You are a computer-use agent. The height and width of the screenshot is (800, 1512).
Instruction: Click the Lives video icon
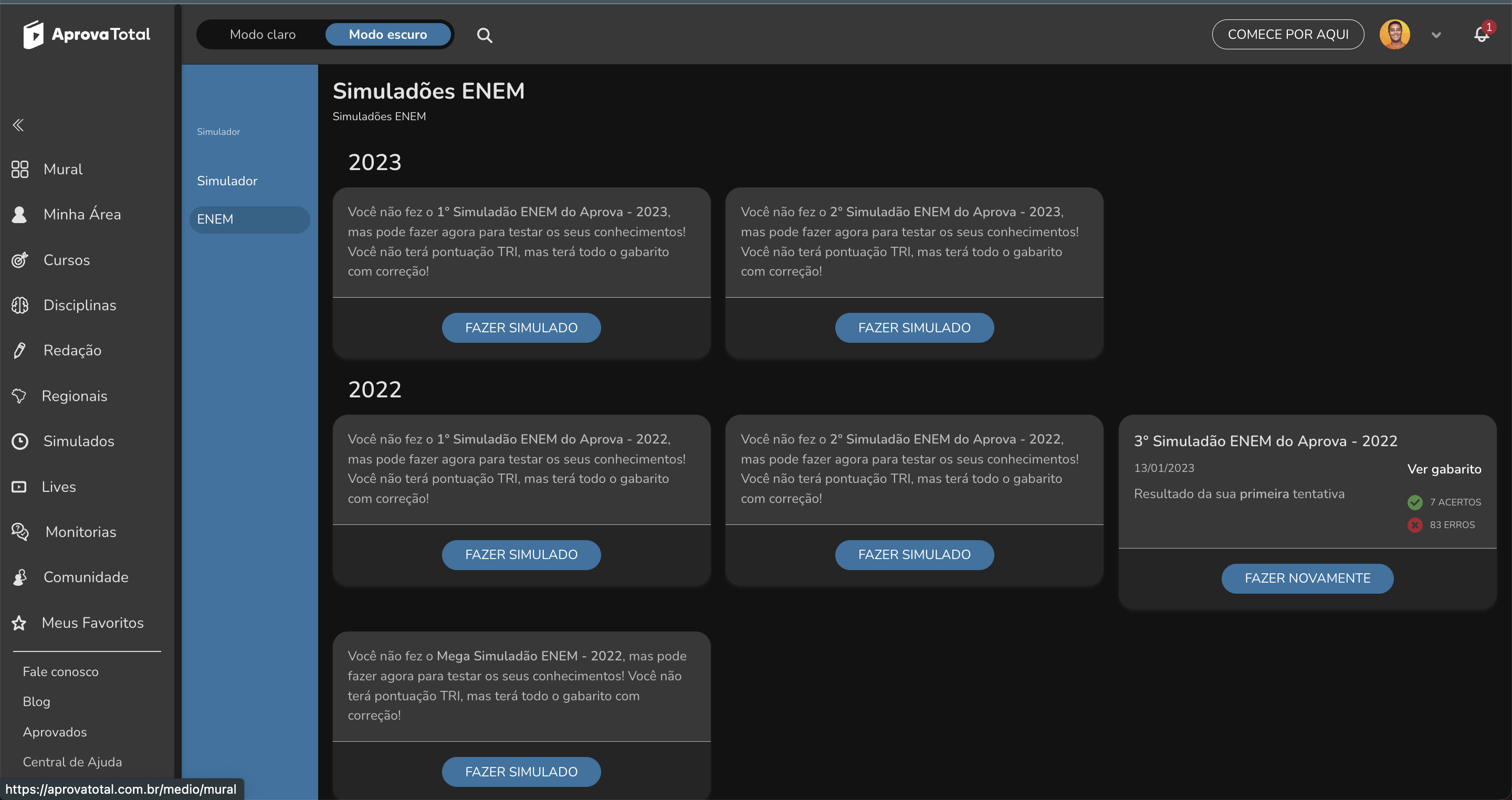(x=19, y=487)
